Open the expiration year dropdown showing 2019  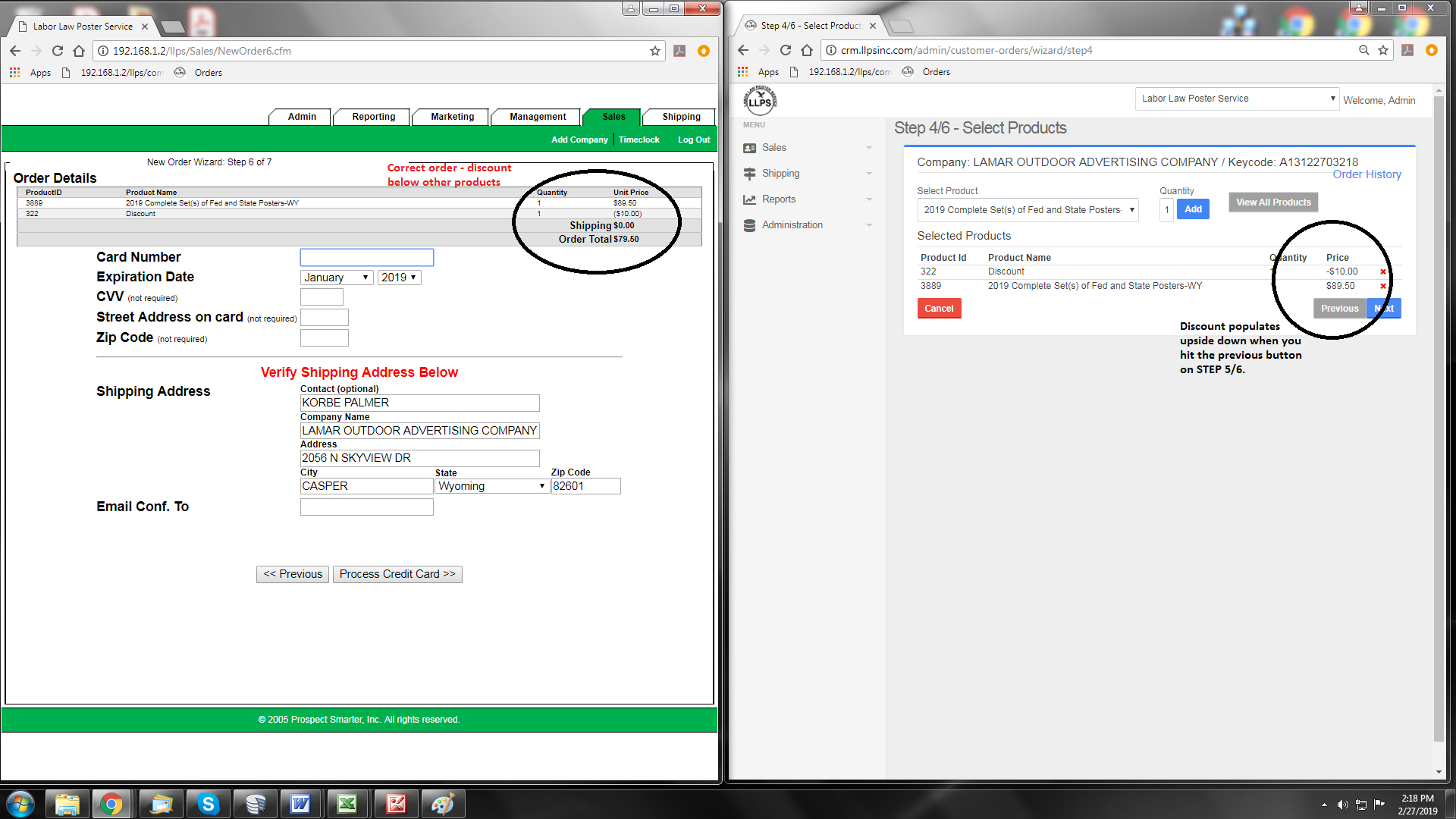pos(399,278)
